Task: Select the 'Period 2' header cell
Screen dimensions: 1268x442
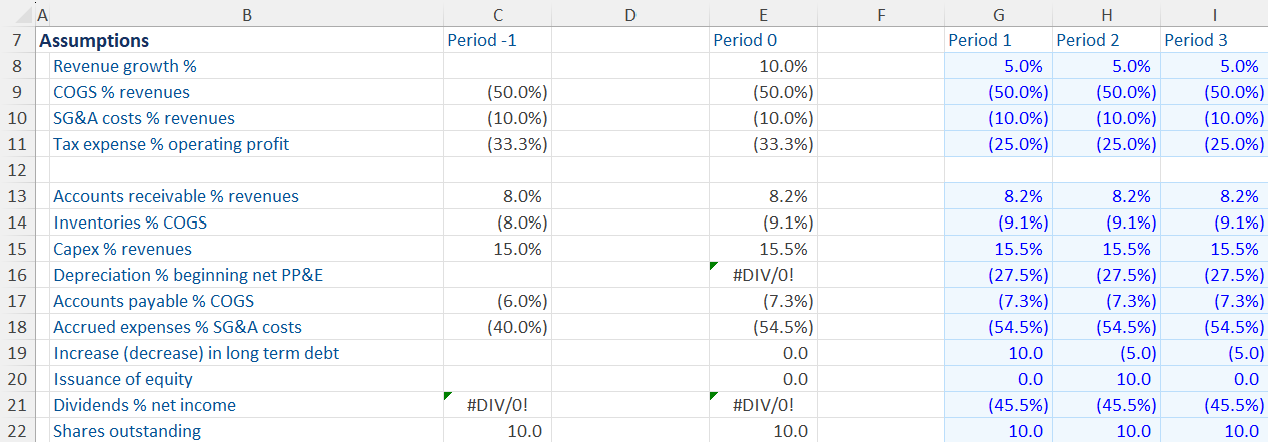Action: pos(1105,41)
